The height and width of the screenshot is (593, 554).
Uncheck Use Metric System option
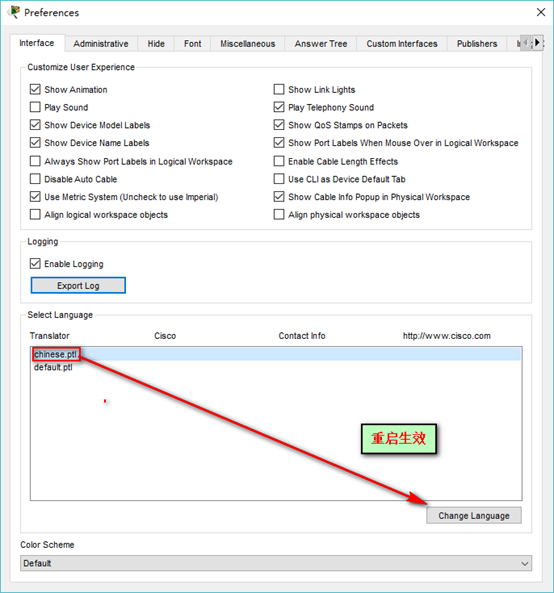[x=35, y=197]
